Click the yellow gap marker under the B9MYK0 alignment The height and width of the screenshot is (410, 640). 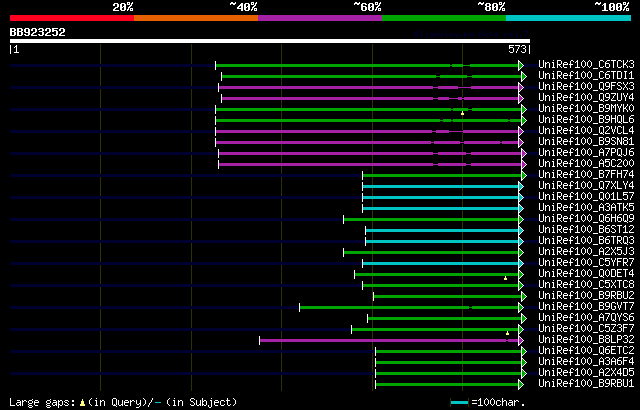point(462,113)
